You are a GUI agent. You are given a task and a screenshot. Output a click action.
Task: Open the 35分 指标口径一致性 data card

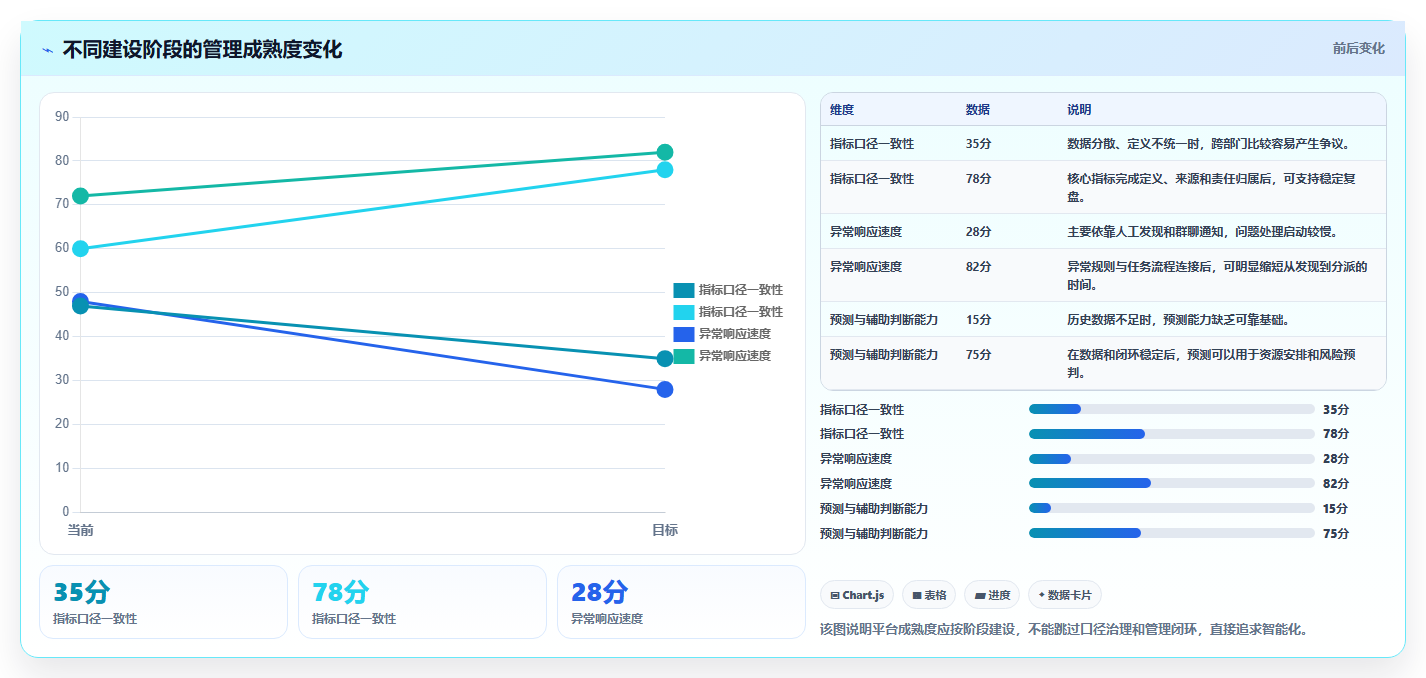[163, 602]
